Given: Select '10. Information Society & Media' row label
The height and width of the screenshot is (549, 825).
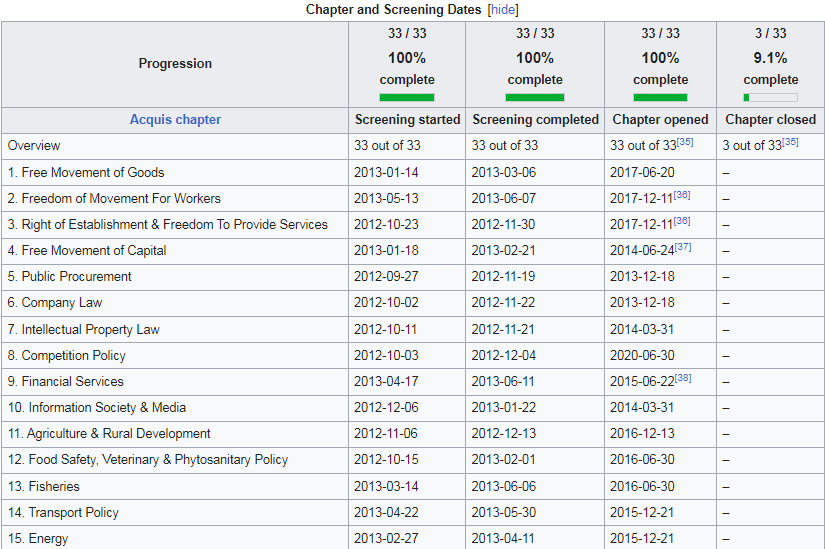Looking at the screenshot, I should coord(97,408).
